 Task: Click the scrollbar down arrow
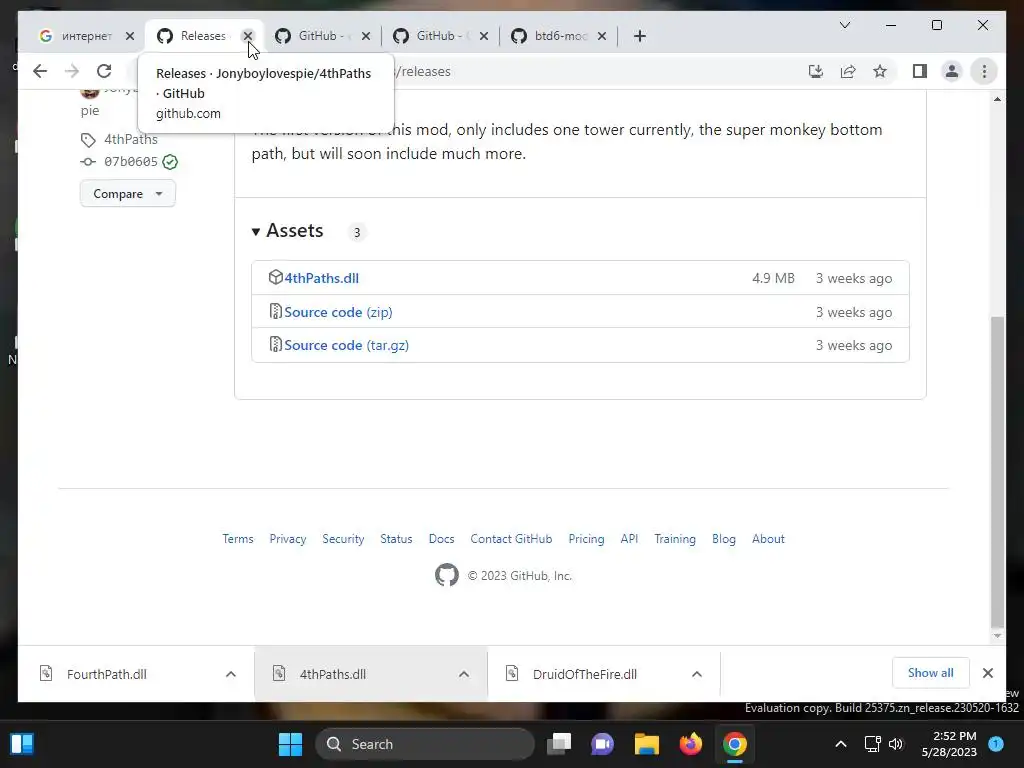(997, 636)
